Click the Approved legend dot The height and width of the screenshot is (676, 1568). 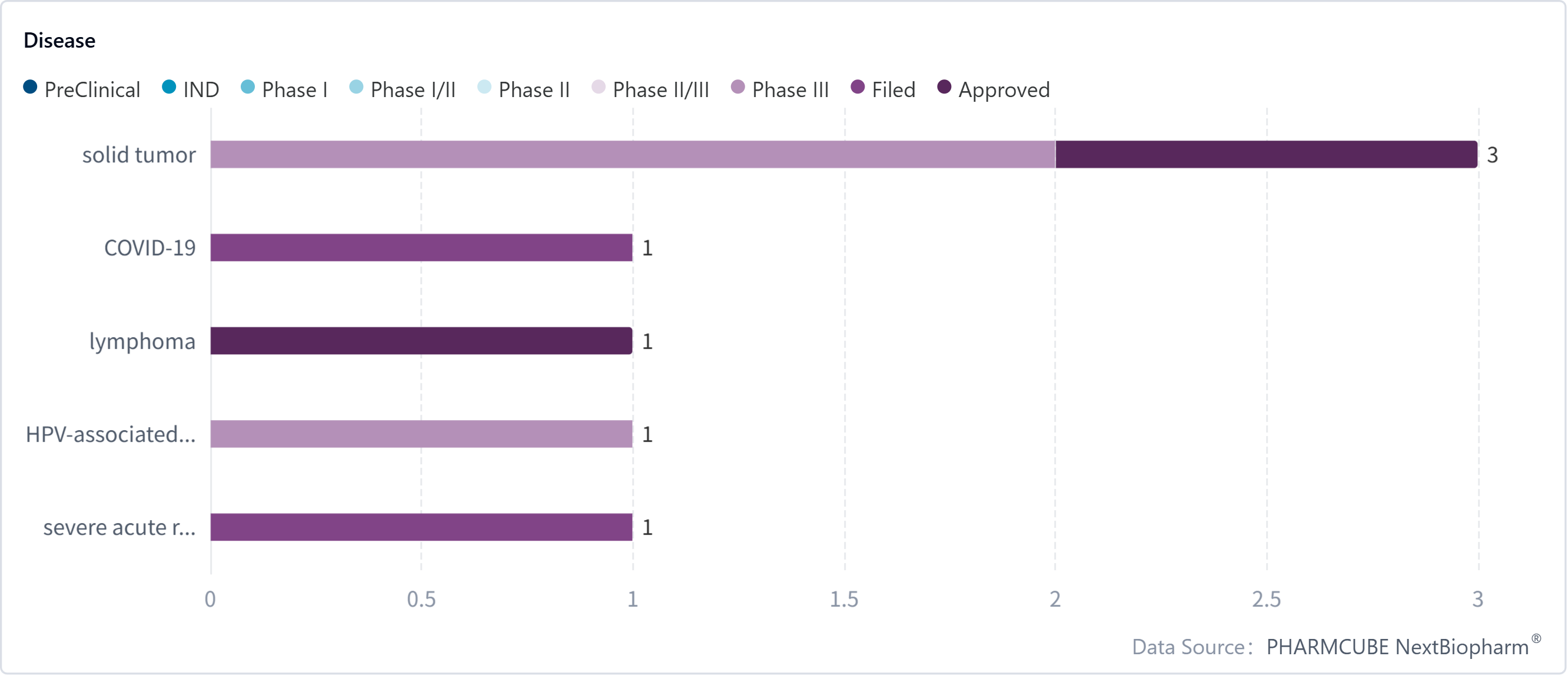click(944, 87)
